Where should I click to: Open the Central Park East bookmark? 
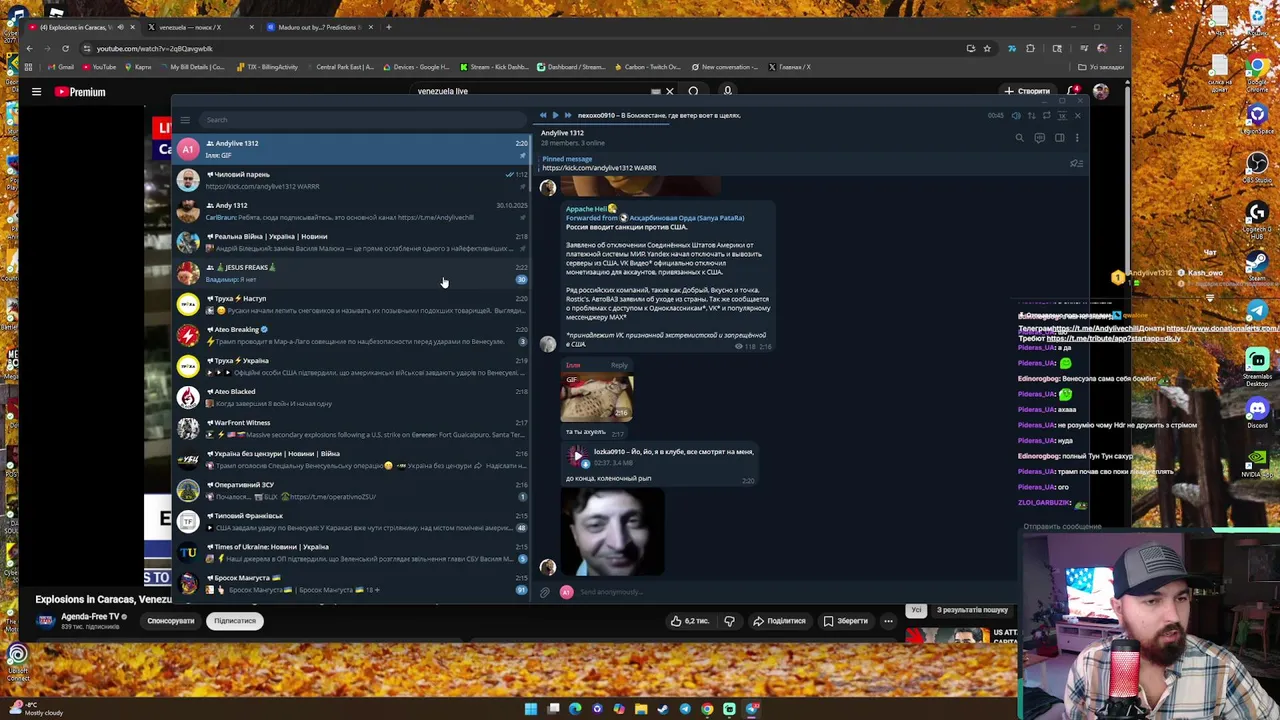click(x=340, y=67)
